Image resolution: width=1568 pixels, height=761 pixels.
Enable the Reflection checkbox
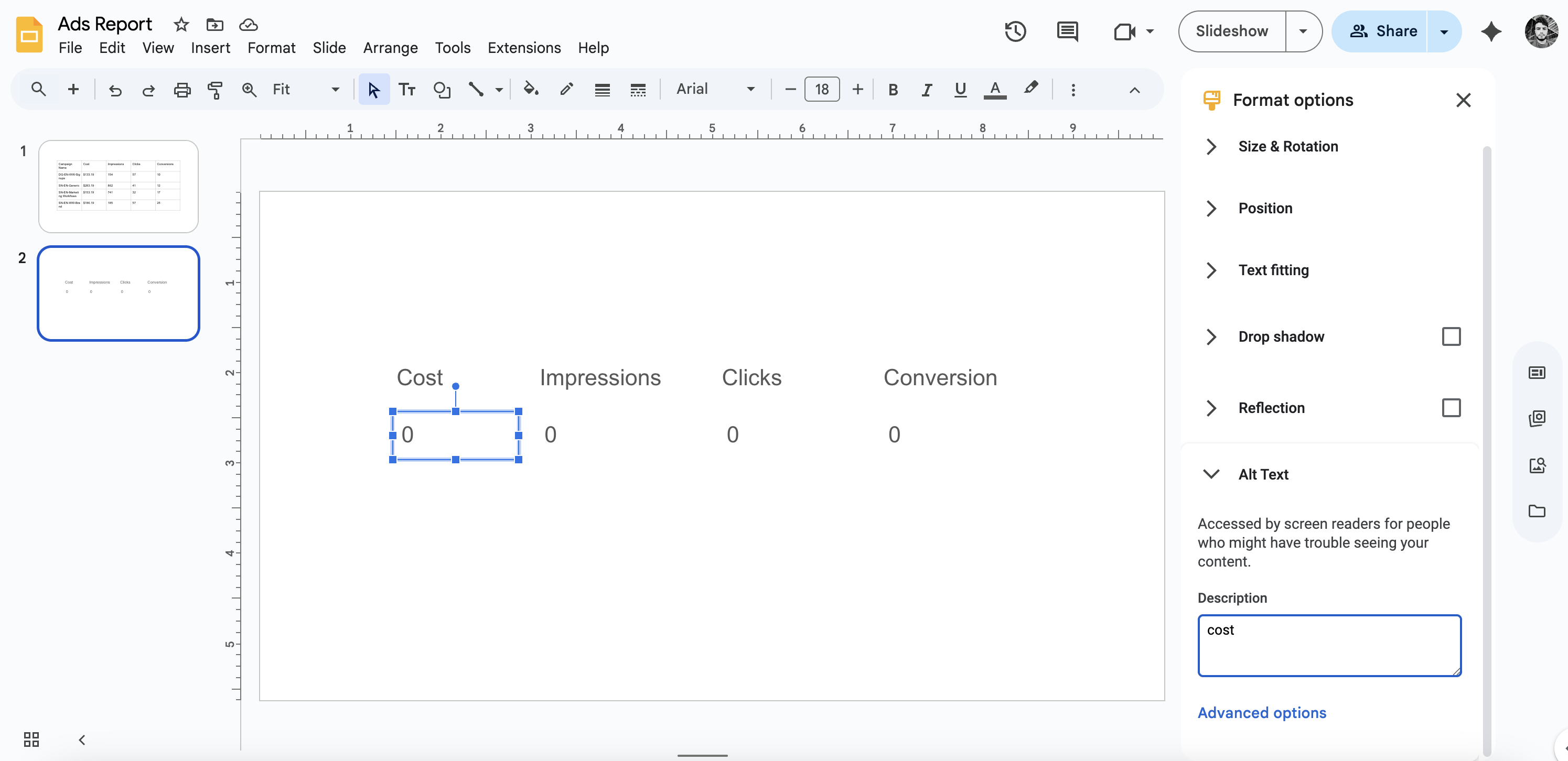pos(1451,408)
